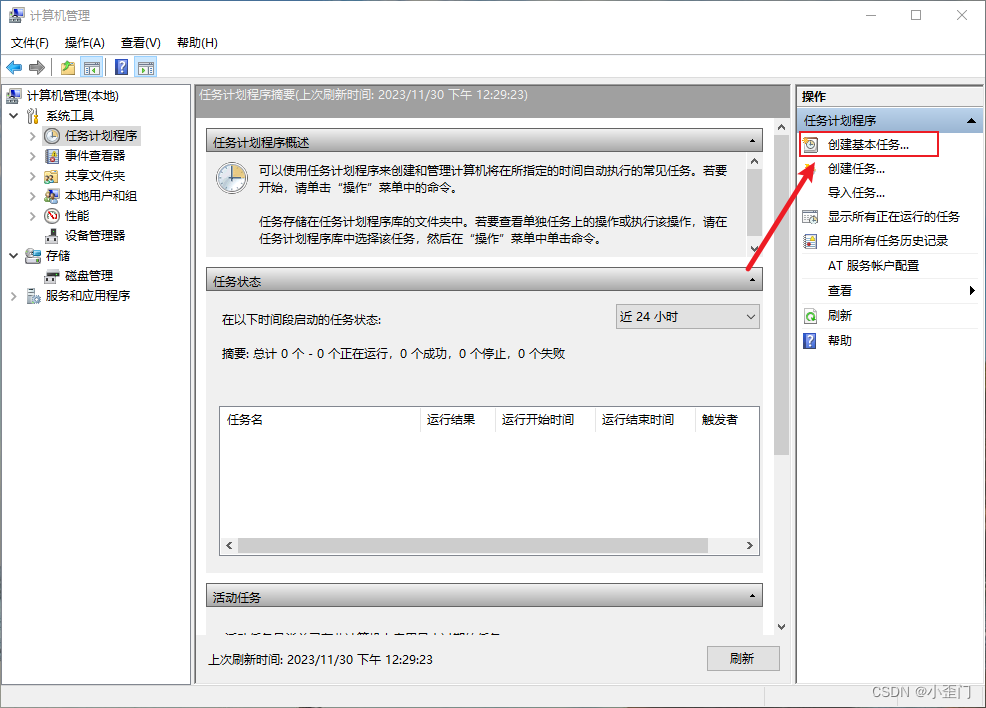Screen dimensions: 986x708
Task: Open the 帮助(H) menu
Action: click(197, 43)
